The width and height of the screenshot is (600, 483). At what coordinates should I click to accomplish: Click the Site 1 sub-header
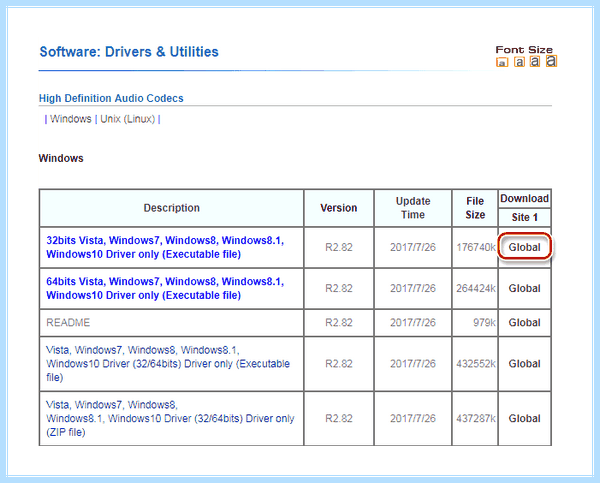click(524, 217)
